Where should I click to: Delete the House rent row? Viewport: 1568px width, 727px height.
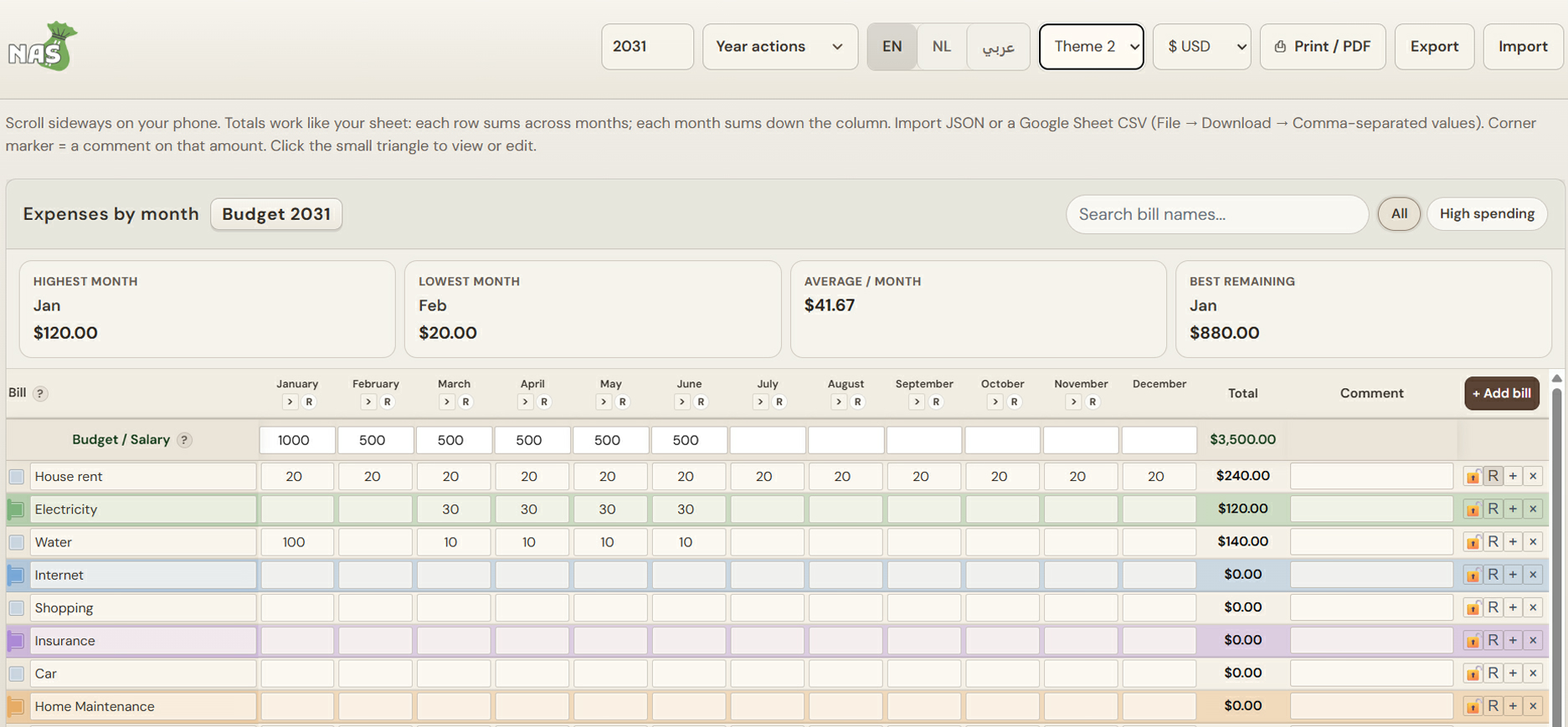[1533, 476]
